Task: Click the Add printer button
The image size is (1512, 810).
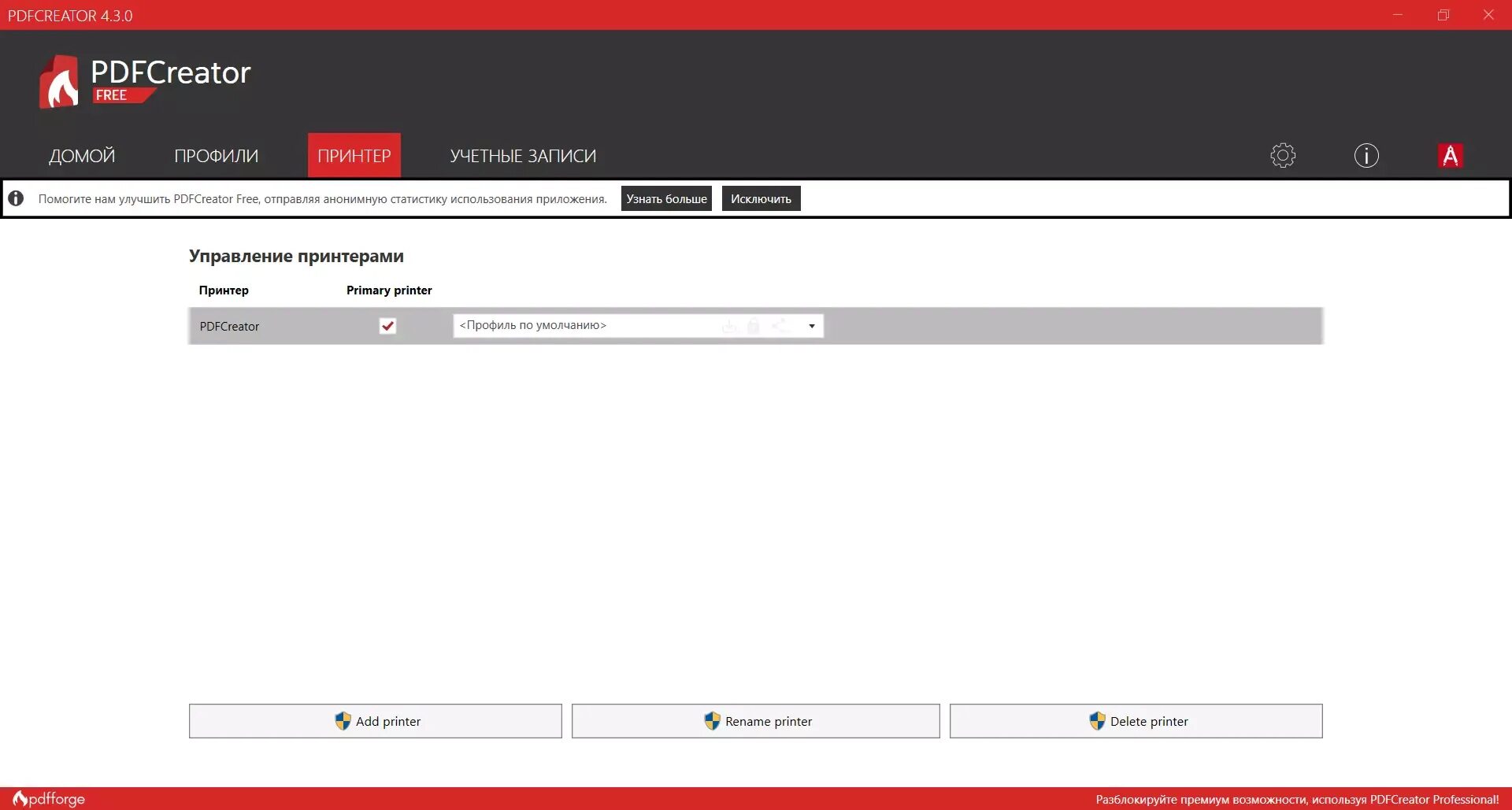Action: [x=376, y=721]
